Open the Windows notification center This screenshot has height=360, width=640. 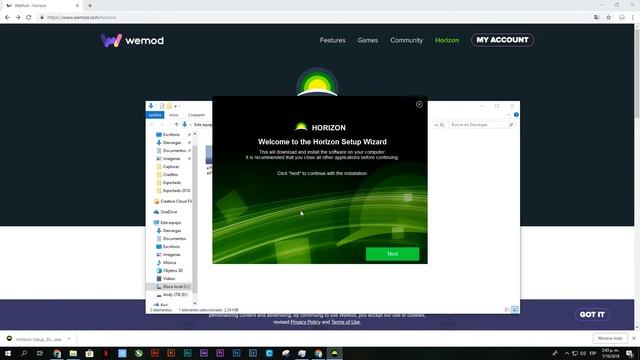pos(629,353)
